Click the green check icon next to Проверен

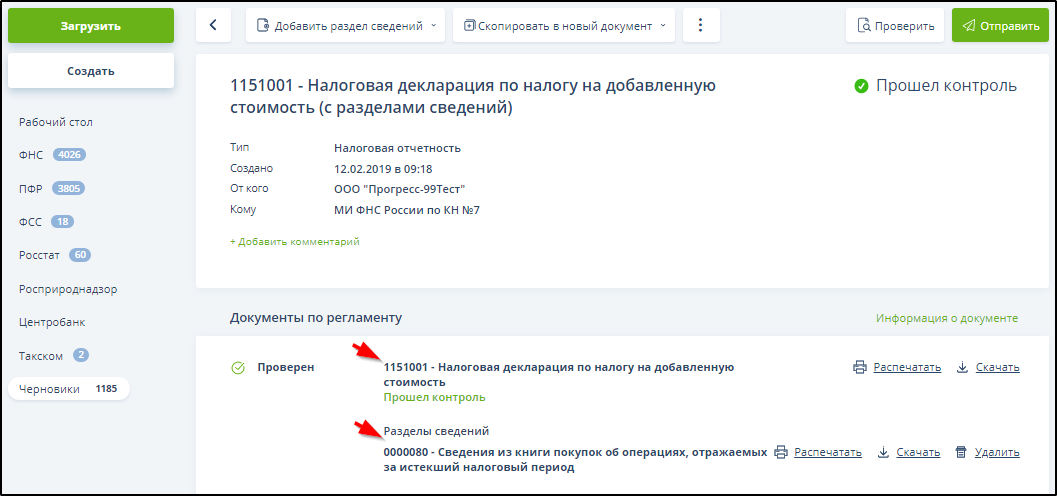point(238,368)
